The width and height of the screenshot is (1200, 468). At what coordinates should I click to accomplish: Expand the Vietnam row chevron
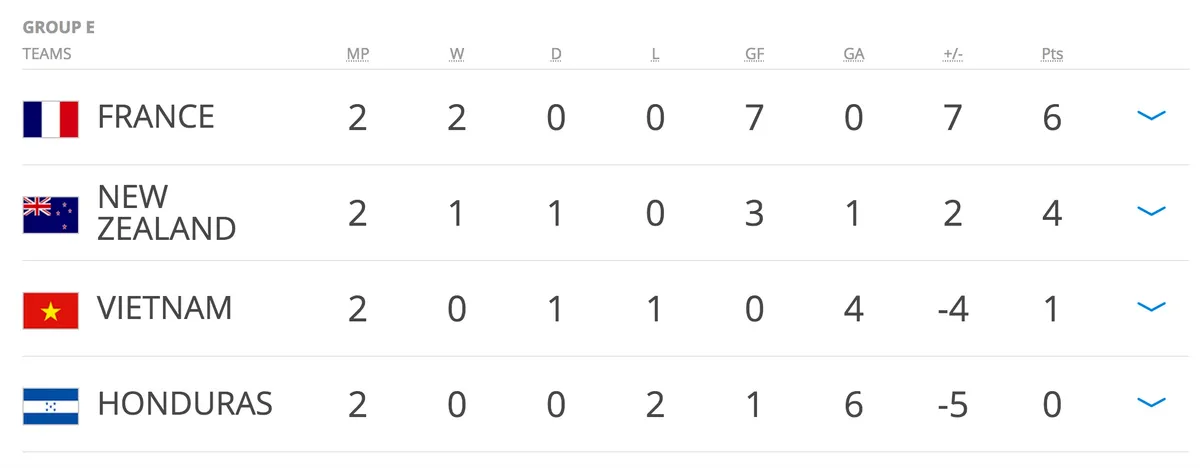(x=1152, y=307)
